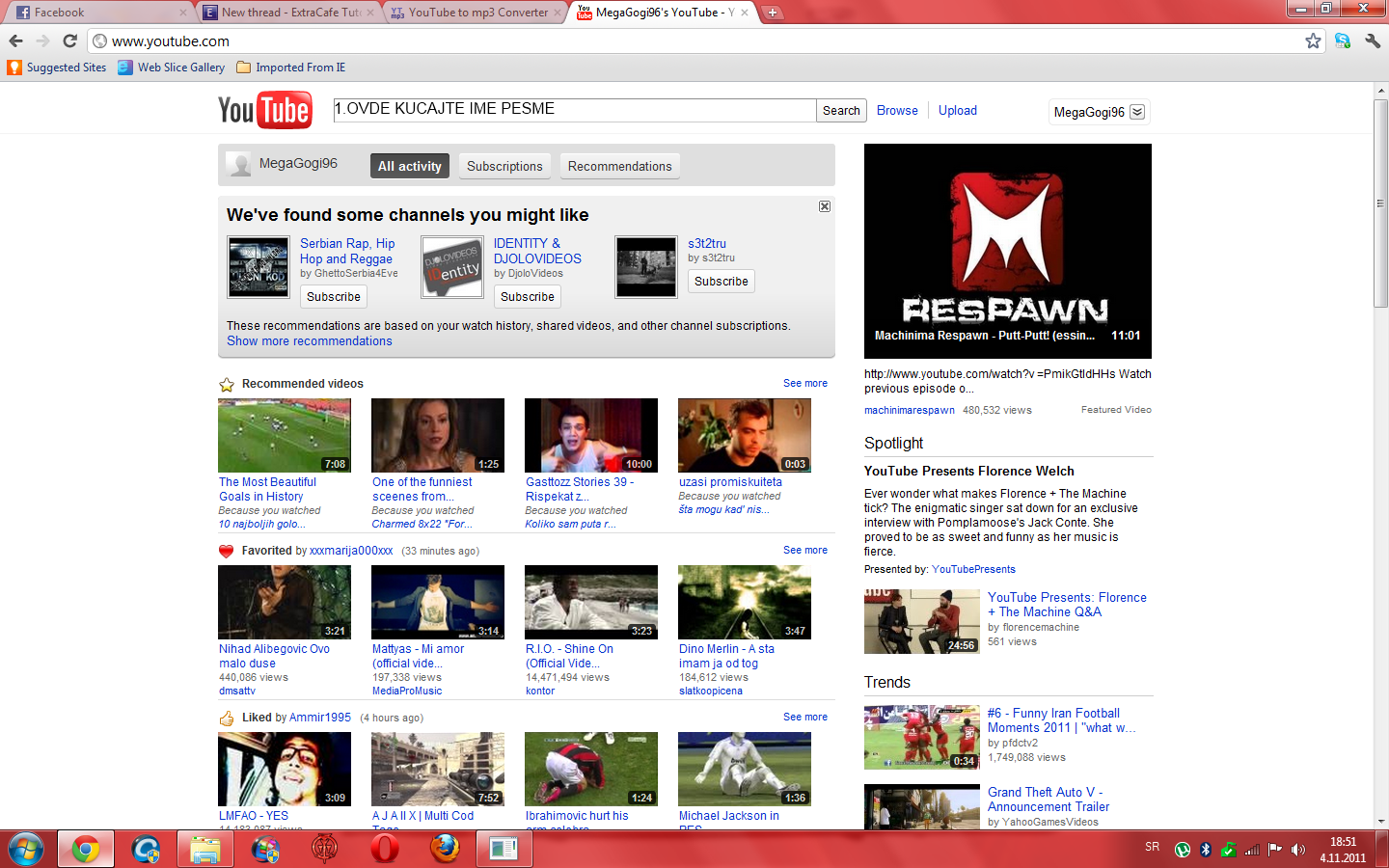Subscribe to the s3t2tru channel
This screenshot has width=1389, height=868.
pos(721,282)
